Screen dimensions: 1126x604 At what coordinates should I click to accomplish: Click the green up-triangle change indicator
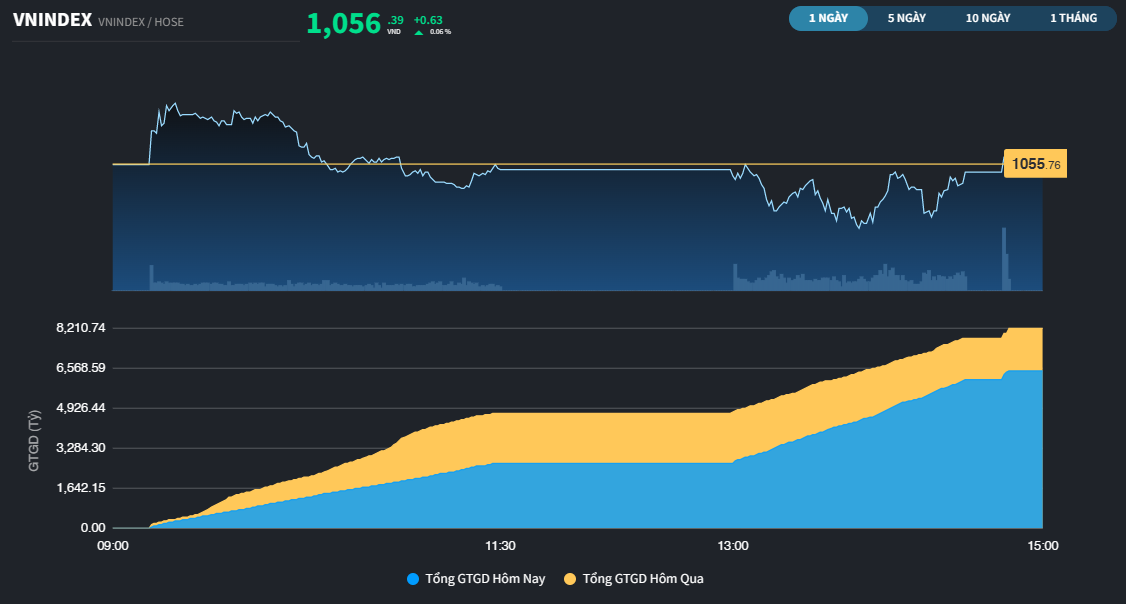pos(419,32)
